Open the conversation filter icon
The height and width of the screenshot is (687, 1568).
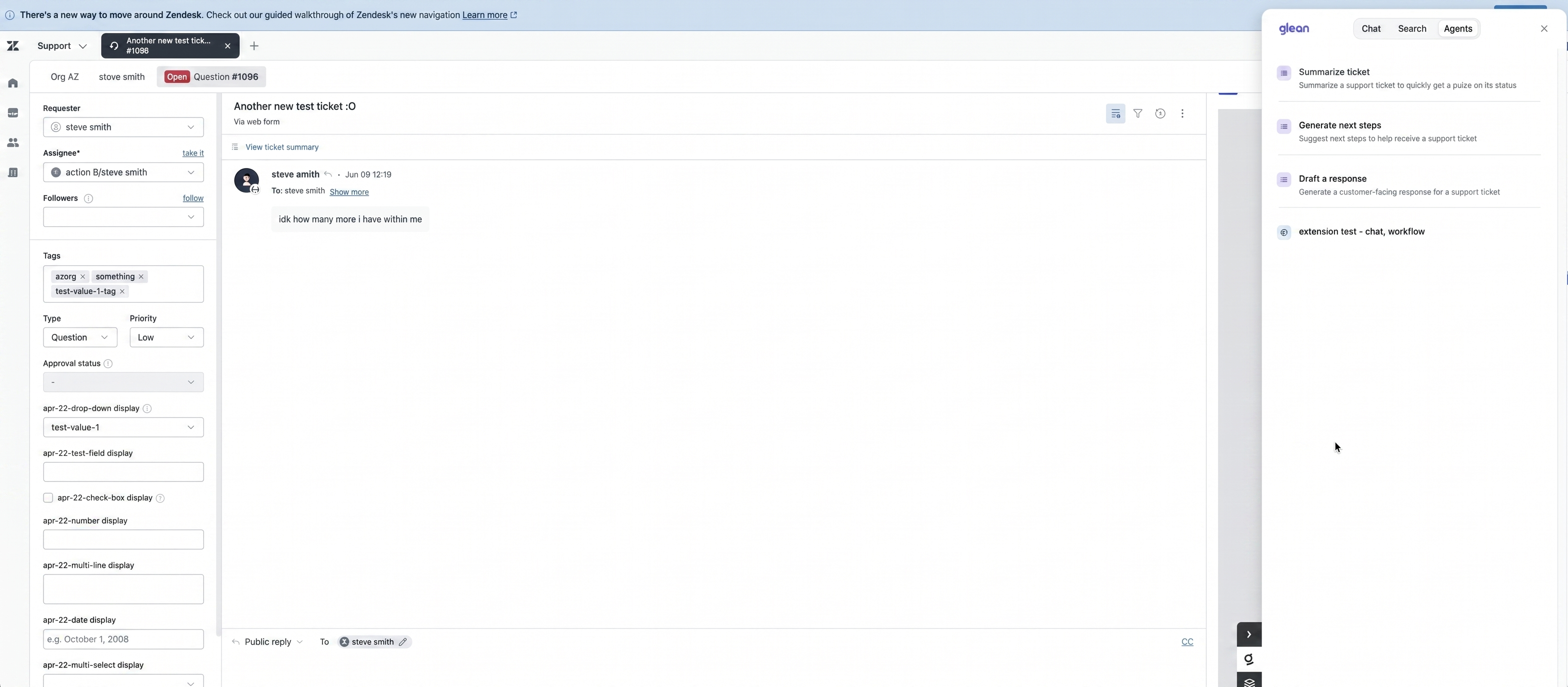click(x=1137, y=114)
